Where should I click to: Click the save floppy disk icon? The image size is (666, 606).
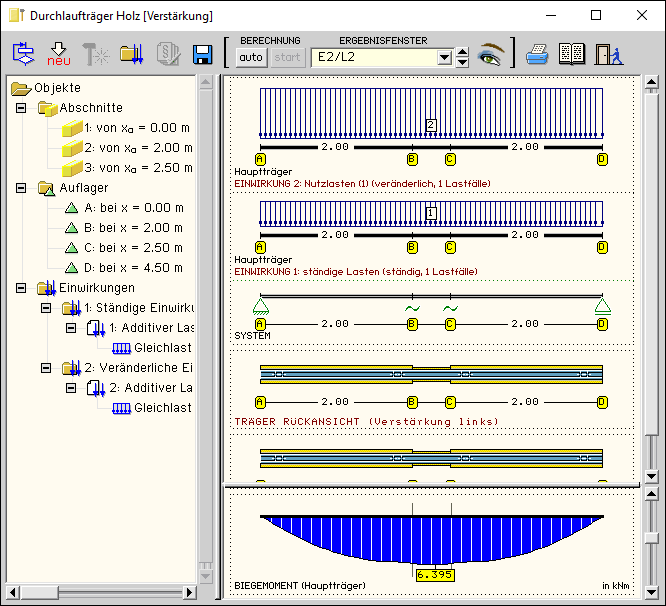tap(202, 55)
